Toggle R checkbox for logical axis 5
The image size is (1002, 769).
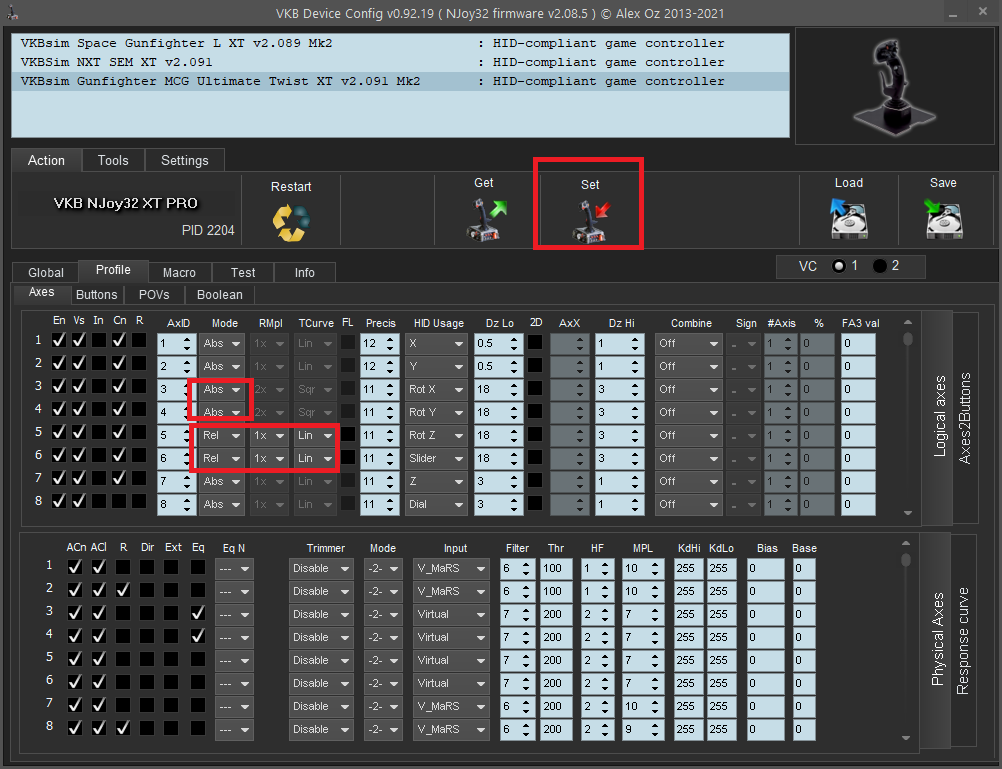click(x=139, y=433)
